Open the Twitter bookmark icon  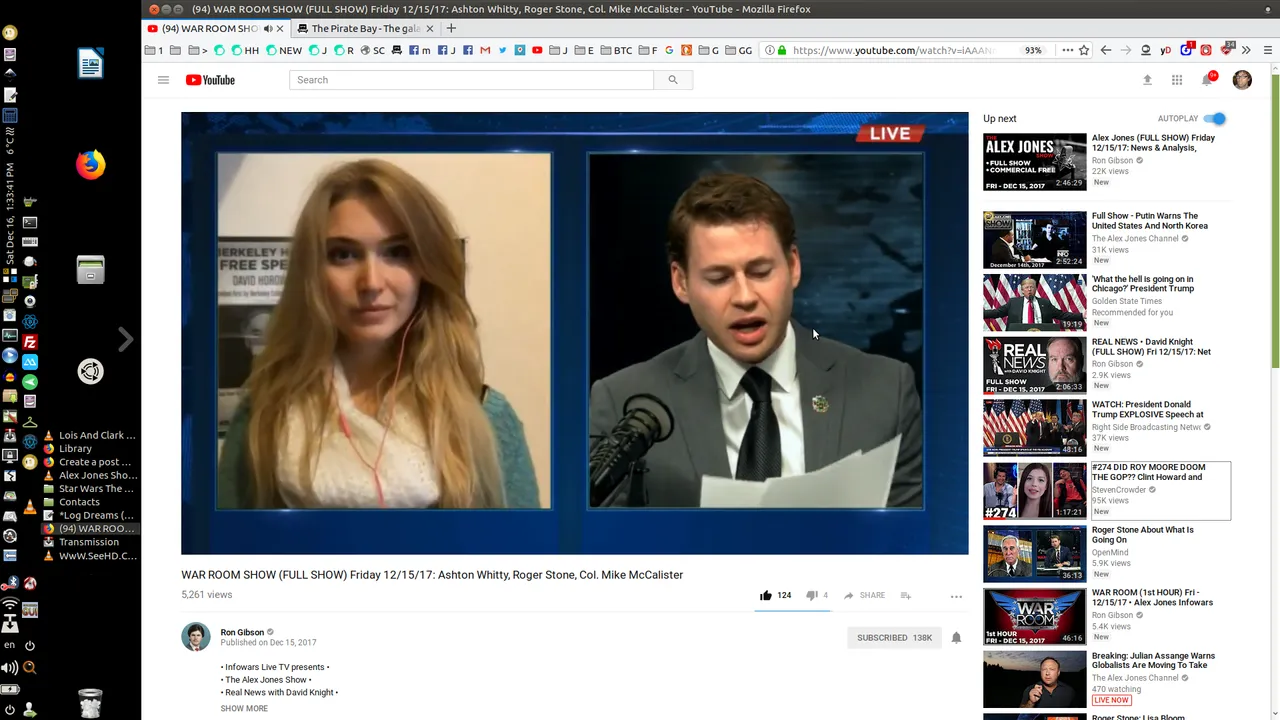(502, 50)
